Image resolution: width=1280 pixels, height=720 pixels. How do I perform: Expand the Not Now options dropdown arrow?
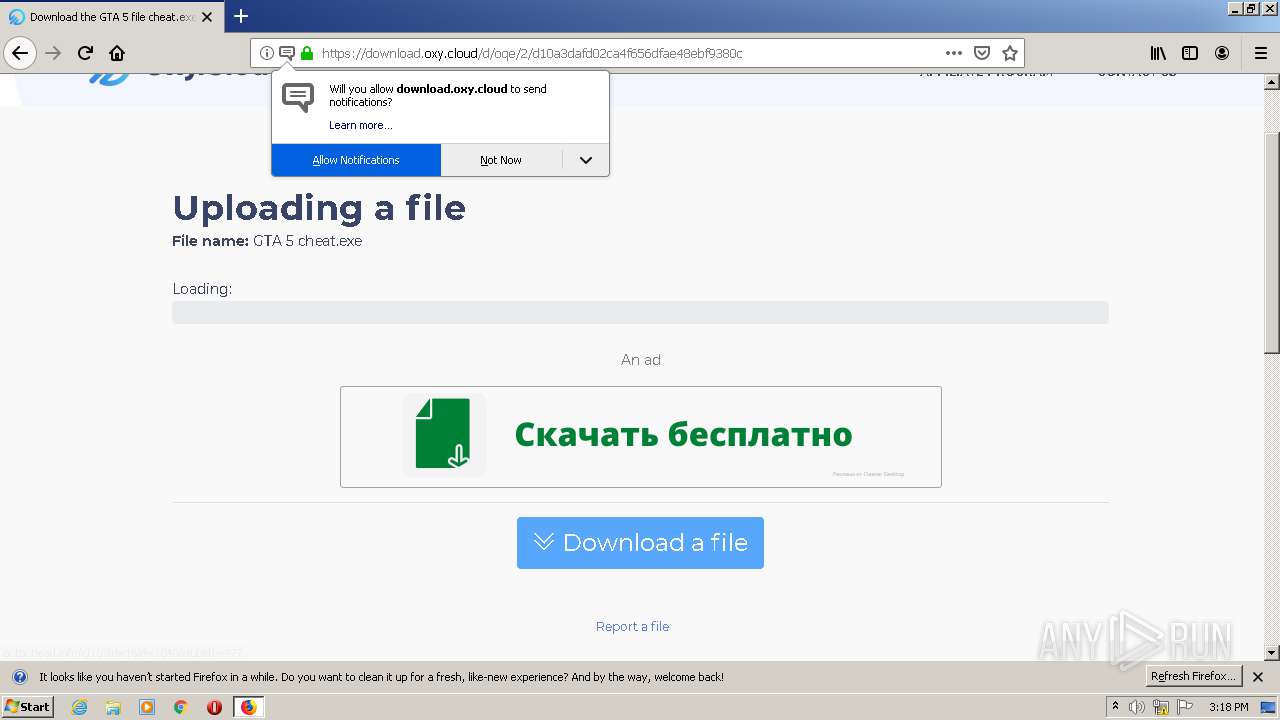(x=586, y=160)
